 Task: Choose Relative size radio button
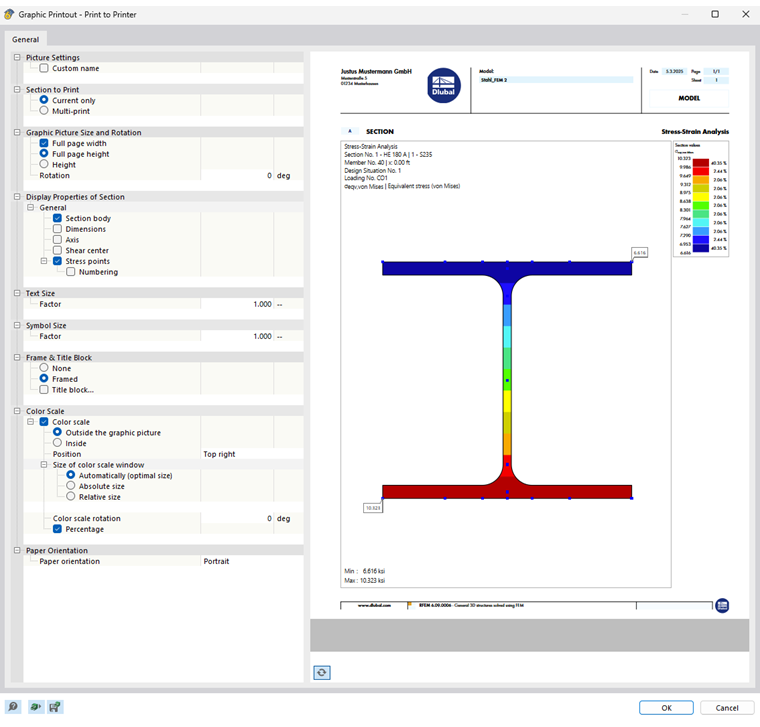(71, 496)
